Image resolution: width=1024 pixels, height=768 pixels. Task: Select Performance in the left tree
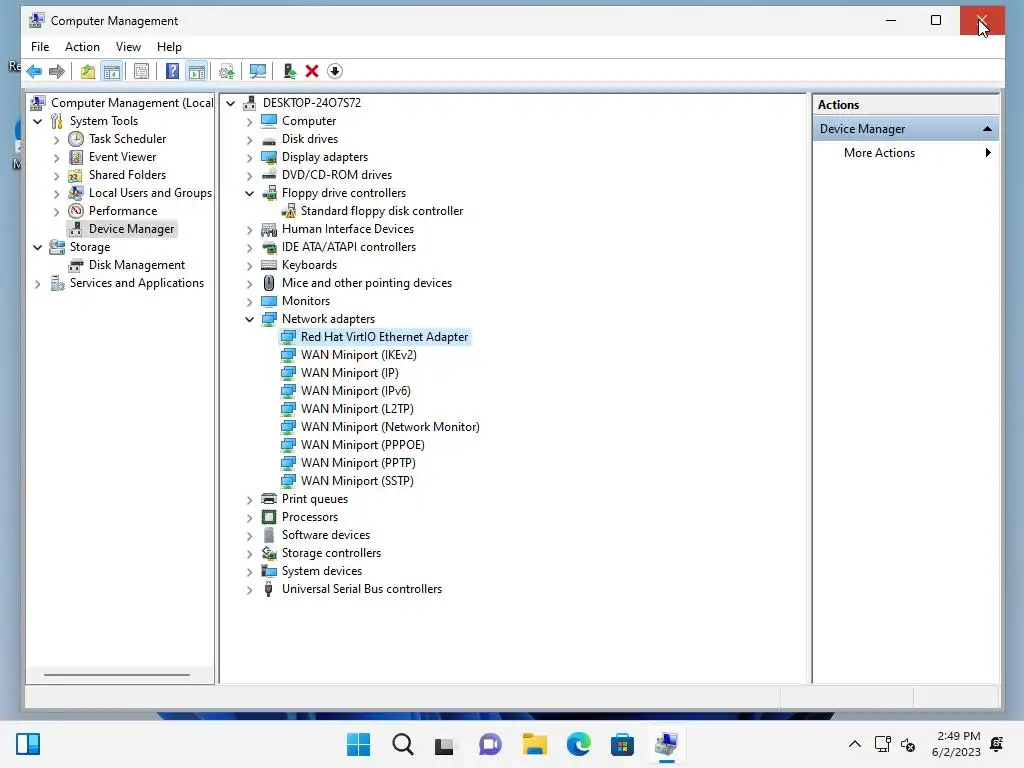(123, 211)
